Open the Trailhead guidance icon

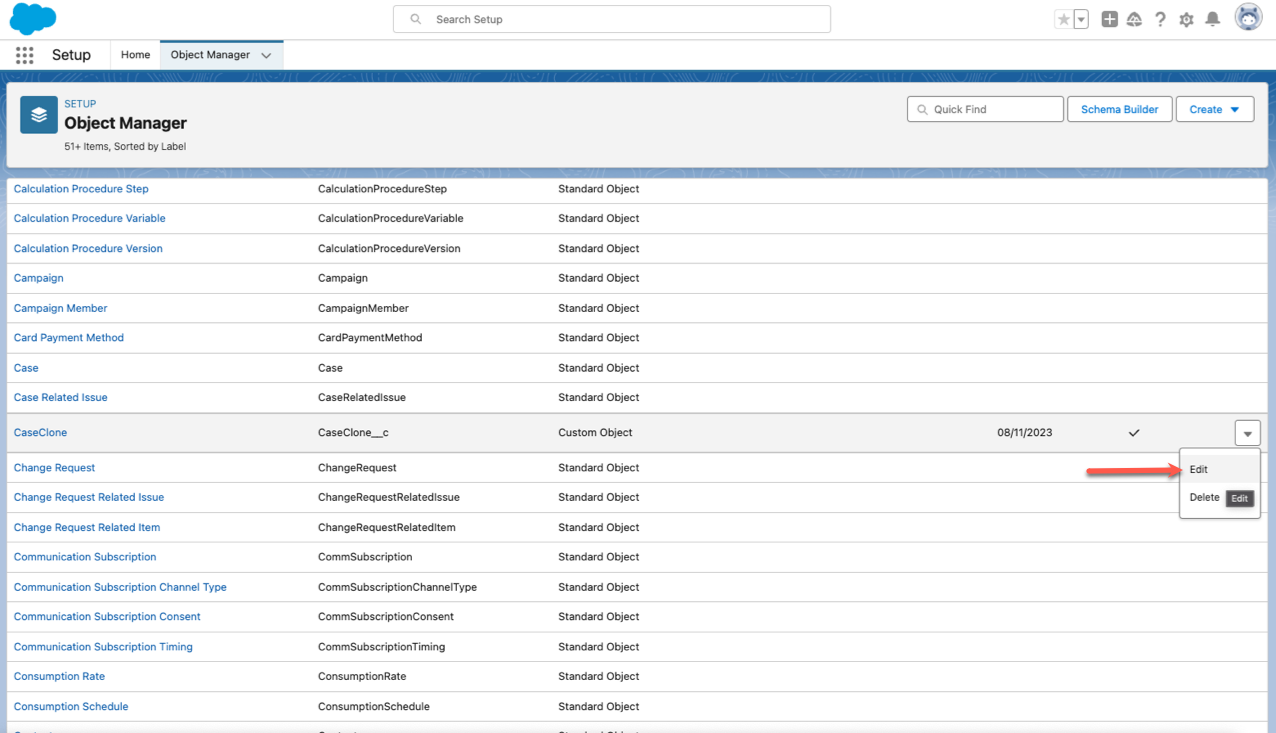1134,20
